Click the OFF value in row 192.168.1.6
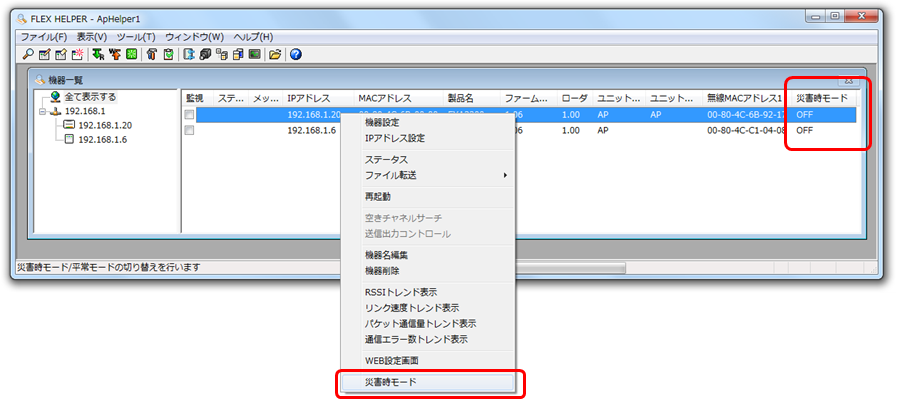This screenshot has height=401, width=897. [804, 130]
